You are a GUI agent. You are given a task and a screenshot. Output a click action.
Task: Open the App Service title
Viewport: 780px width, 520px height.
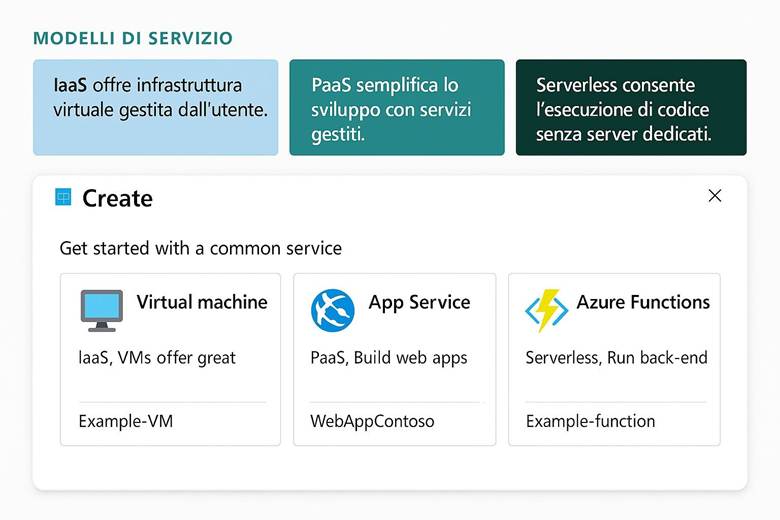click(419, 302)
